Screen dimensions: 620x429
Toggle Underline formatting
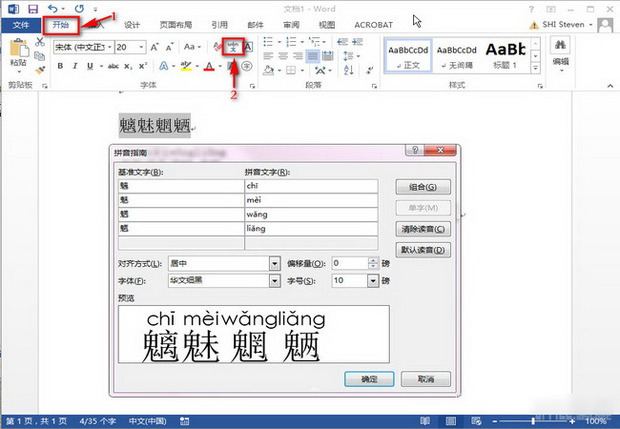(x=90, y=66)
